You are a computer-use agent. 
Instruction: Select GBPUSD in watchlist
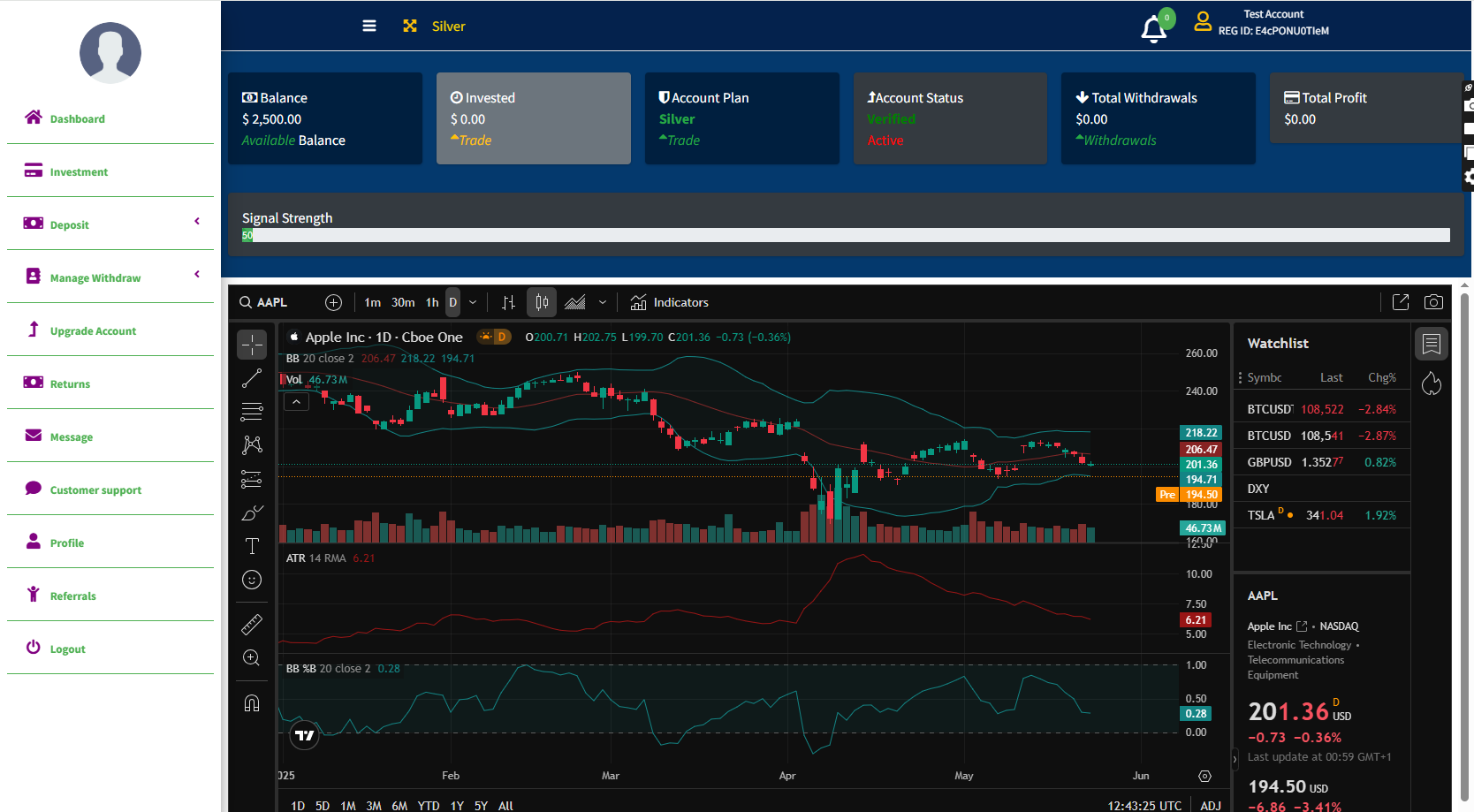coord(1321,462)
